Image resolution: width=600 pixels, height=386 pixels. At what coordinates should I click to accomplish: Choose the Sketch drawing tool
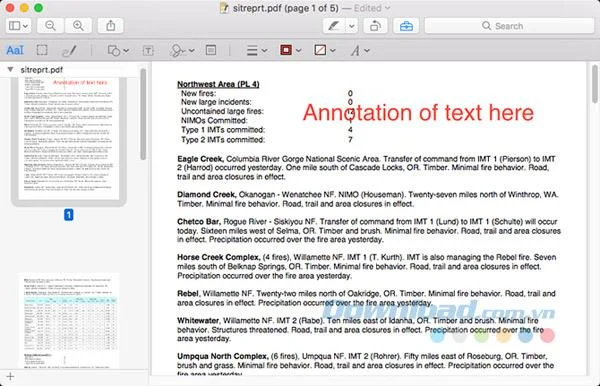69,50
